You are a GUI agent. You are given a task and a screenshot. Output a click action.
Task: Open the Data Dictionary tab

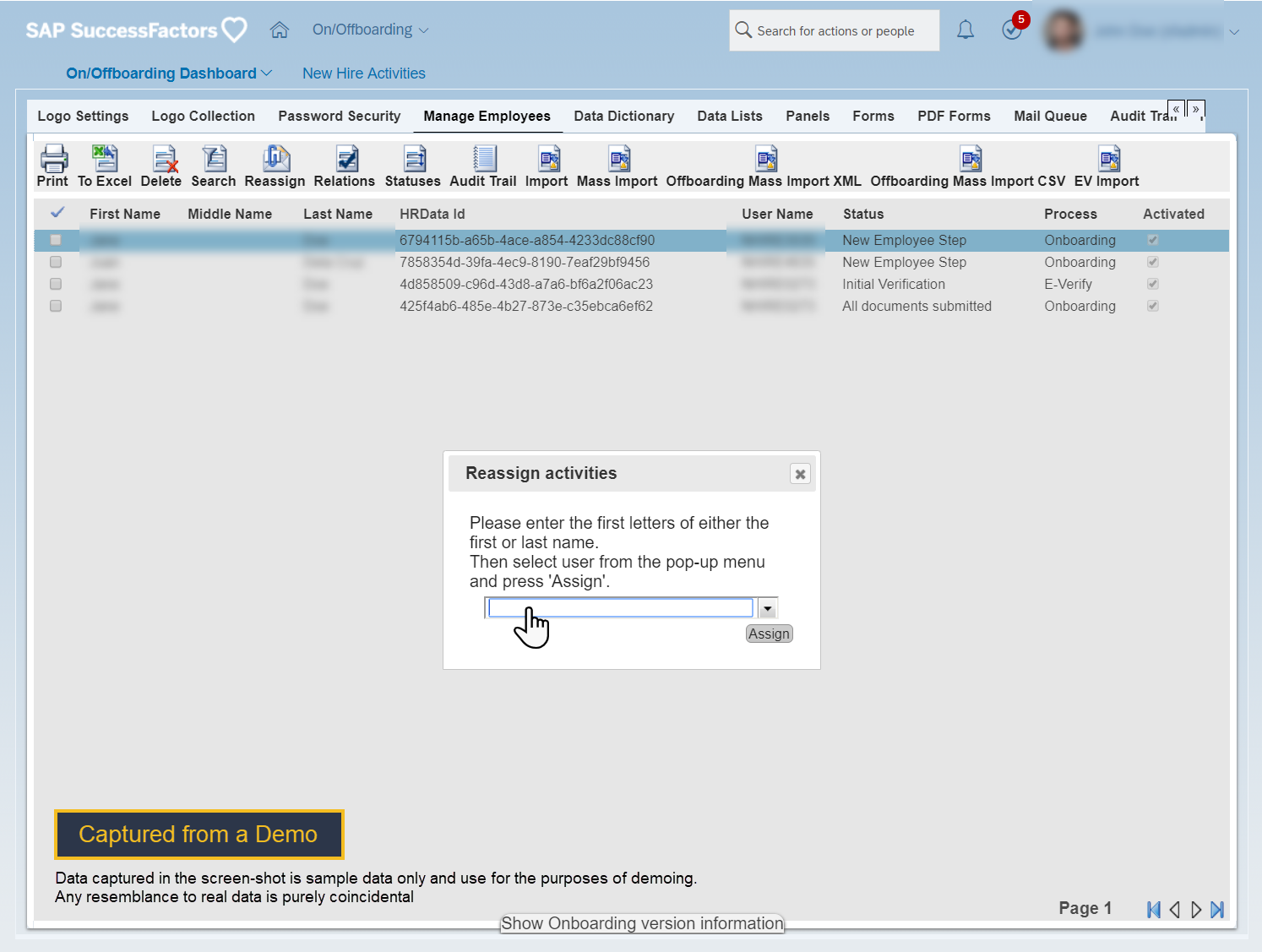624,116
